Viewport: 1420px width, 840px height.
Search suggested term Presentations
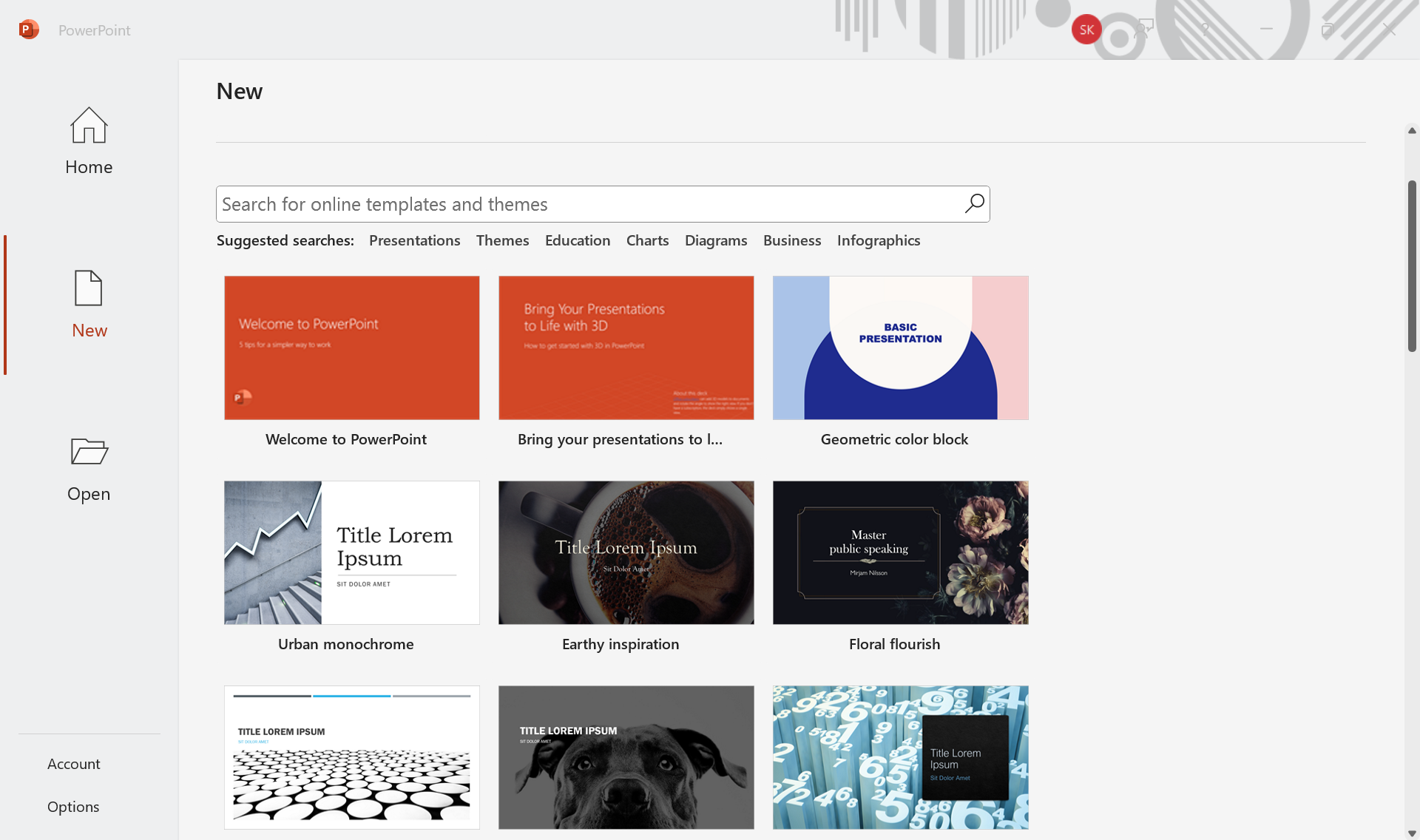414,240
